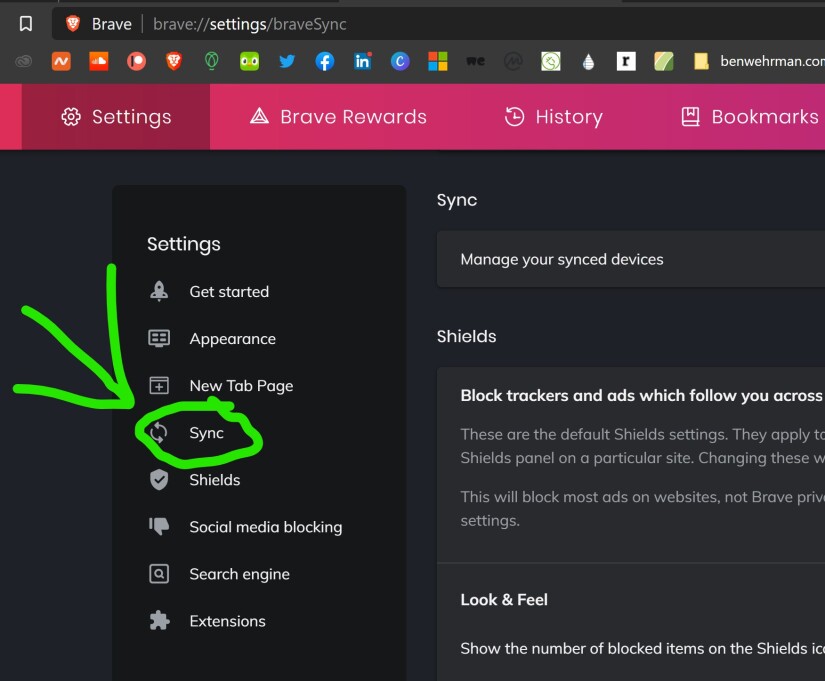
Task: Switch to the Brave Rewards tab
Action: click(x=338, y=117)
